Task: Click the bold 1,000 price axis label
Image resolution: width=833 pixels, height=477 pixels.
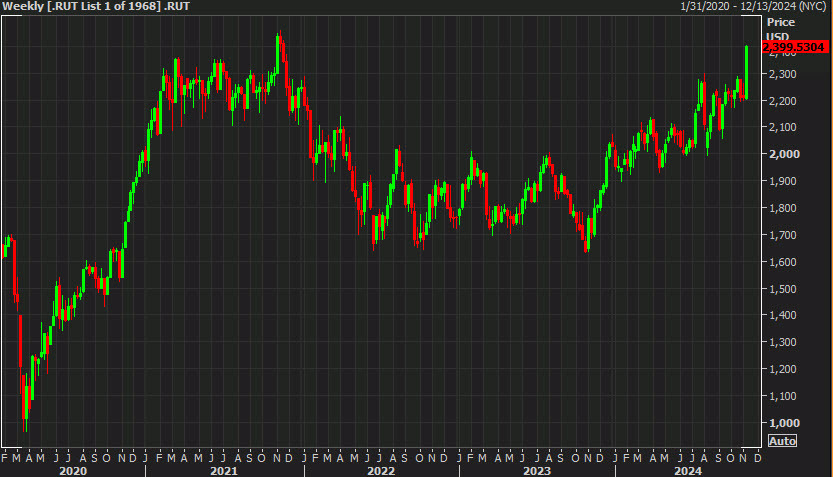Action: pos(784,423)
